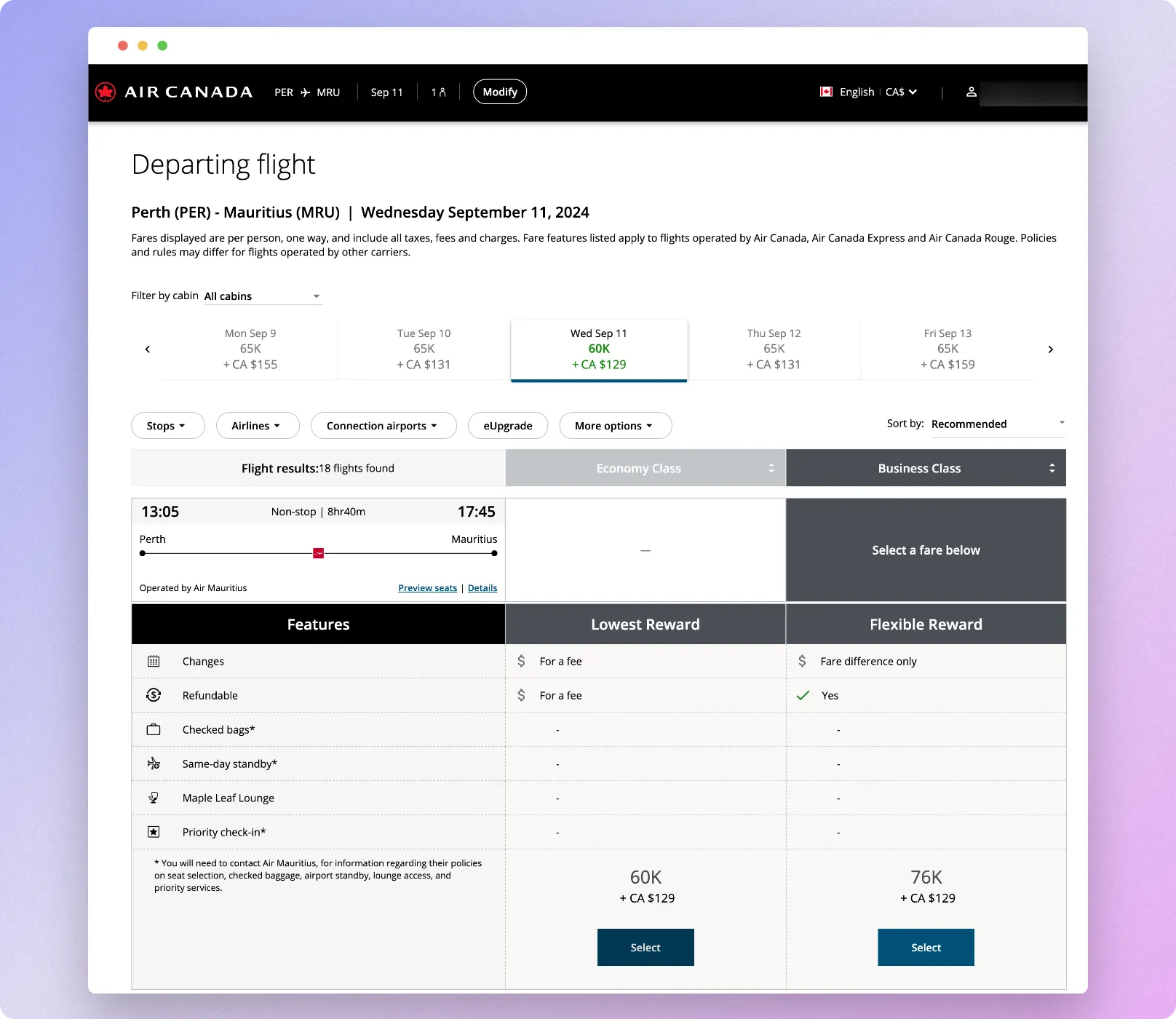Go to previous dates with left arrow

click(148, 349)
